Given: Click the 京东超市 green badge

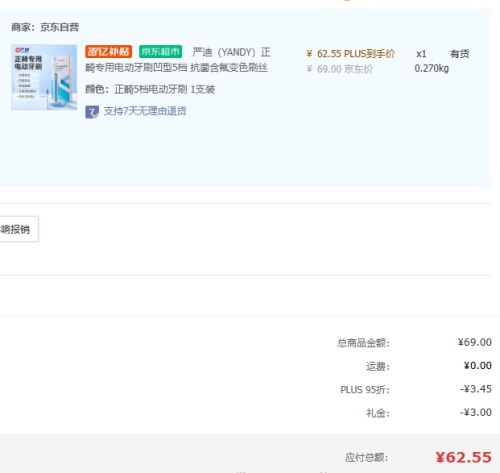Looking at the screenshot, I should pos(160,52).
